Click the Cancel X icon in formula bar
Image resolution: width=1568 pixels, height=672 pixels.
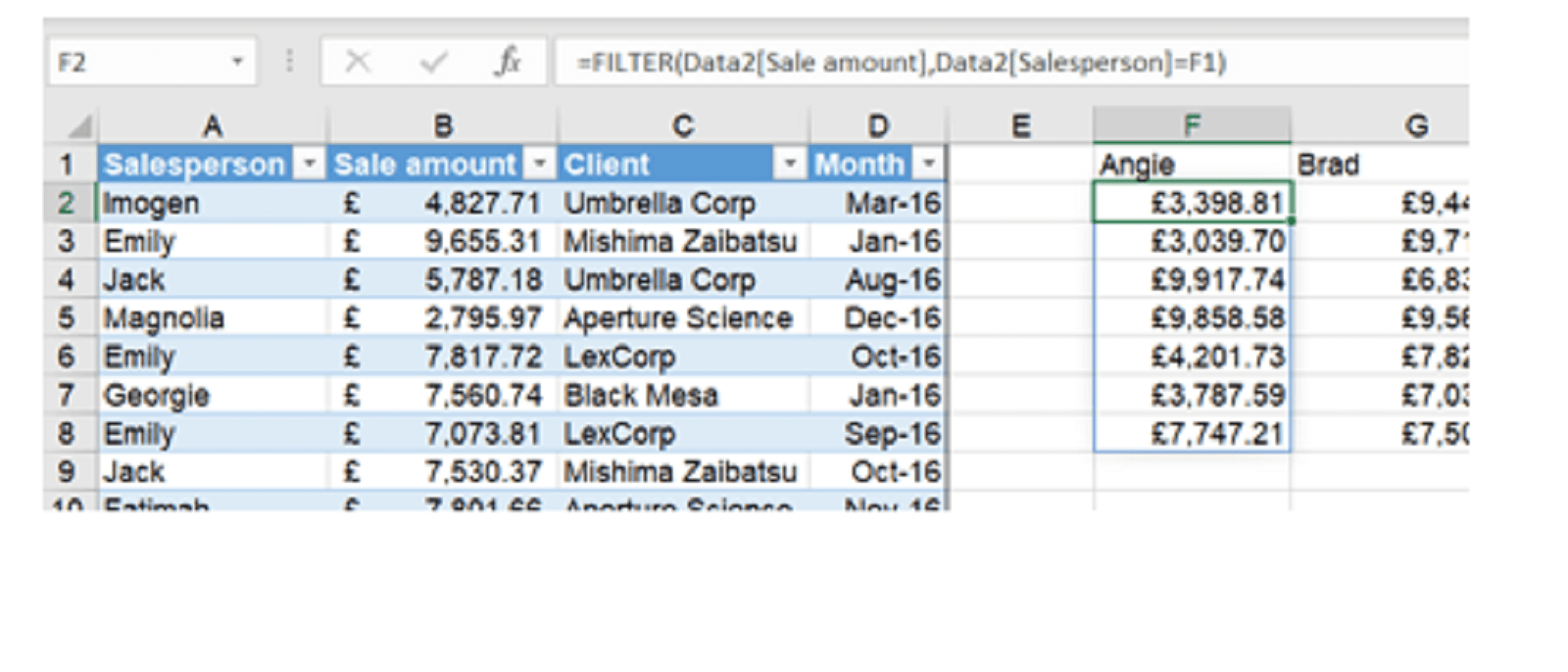coord(358,63)
